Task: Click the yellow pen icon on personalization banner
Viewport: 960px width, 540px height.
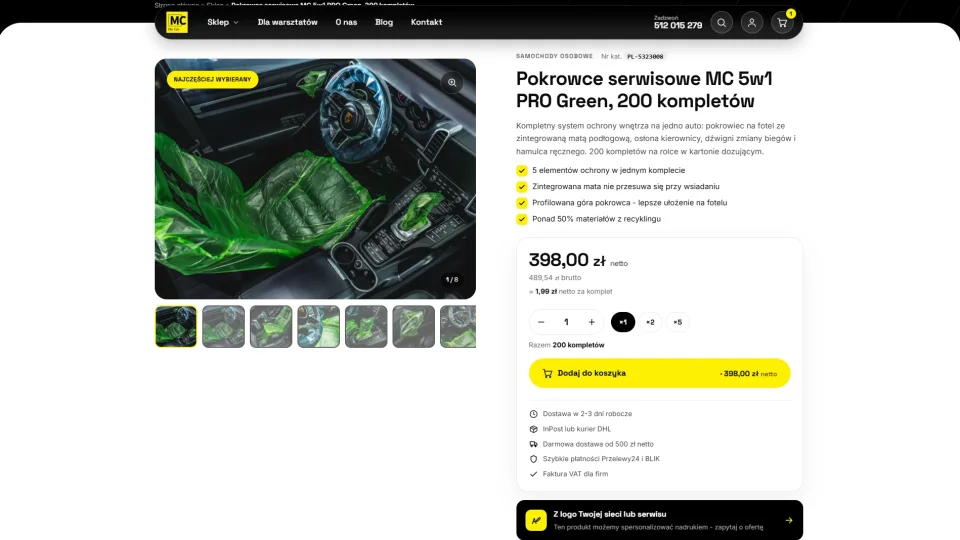Action: coord(536,520)
